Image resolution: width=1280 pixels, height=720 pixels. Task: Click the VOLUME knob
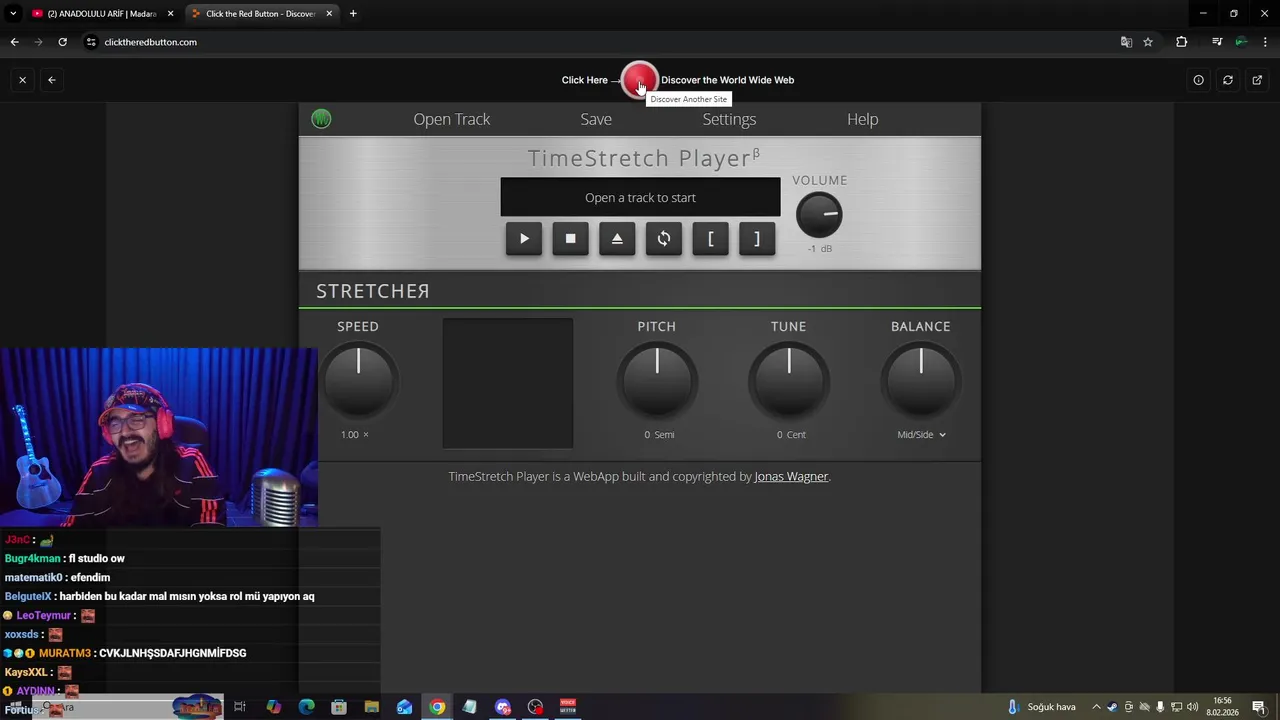819,215
